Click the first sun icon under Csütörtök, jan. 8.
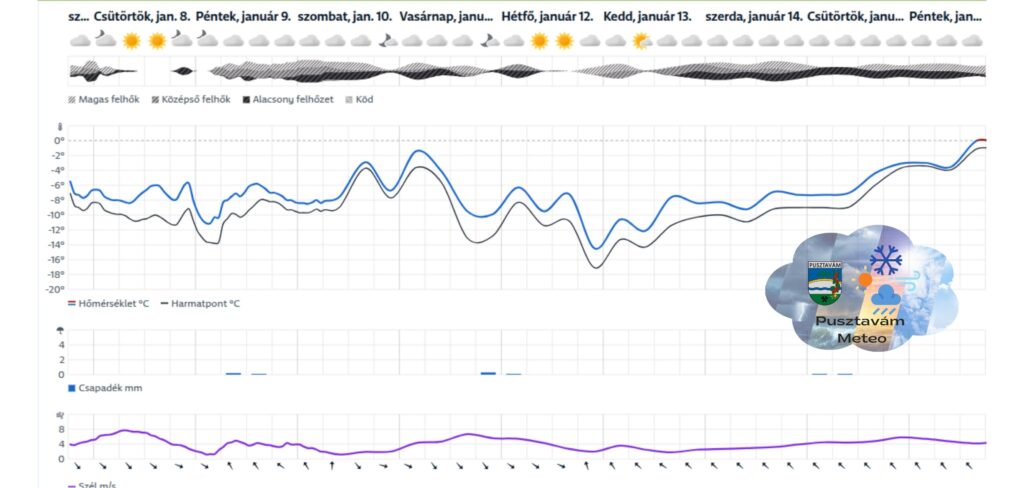The height and width of the screenshot is (488, 1024). tap(131, 41)
